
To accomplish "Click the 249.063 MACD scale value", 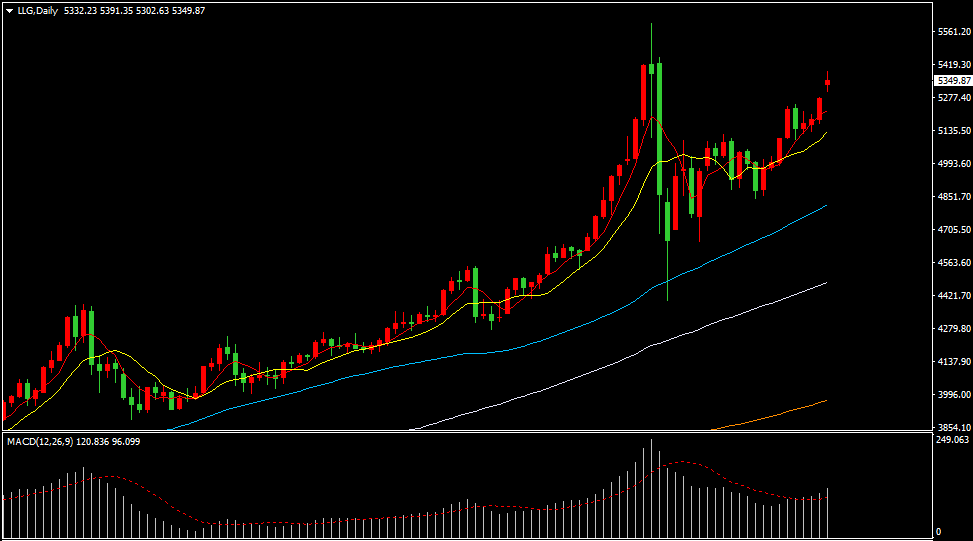I will [x=953, y=440].
